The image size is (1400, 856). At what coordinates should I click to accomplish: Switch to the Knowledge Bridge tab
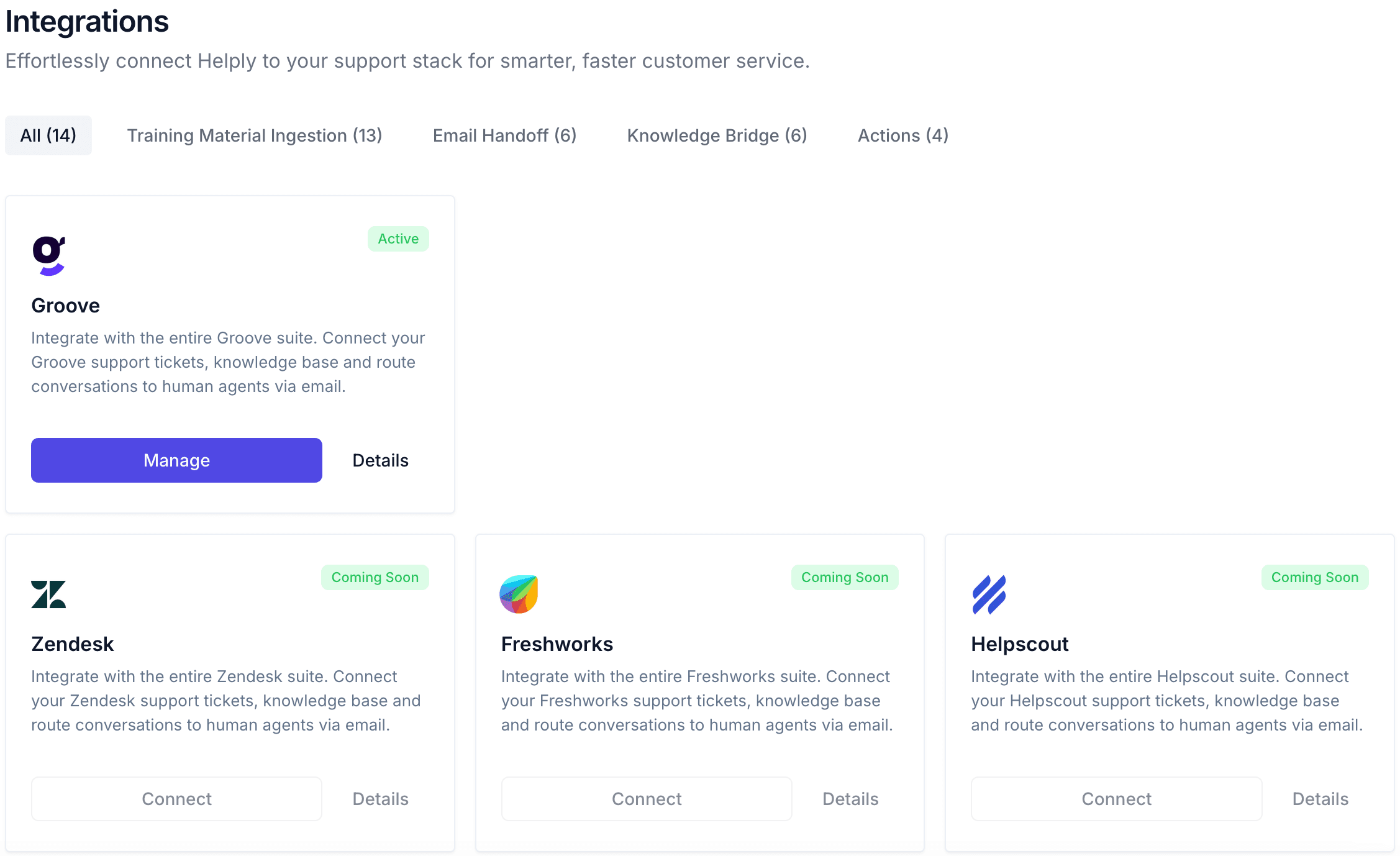pyautogui.click(x=717, y=135)
